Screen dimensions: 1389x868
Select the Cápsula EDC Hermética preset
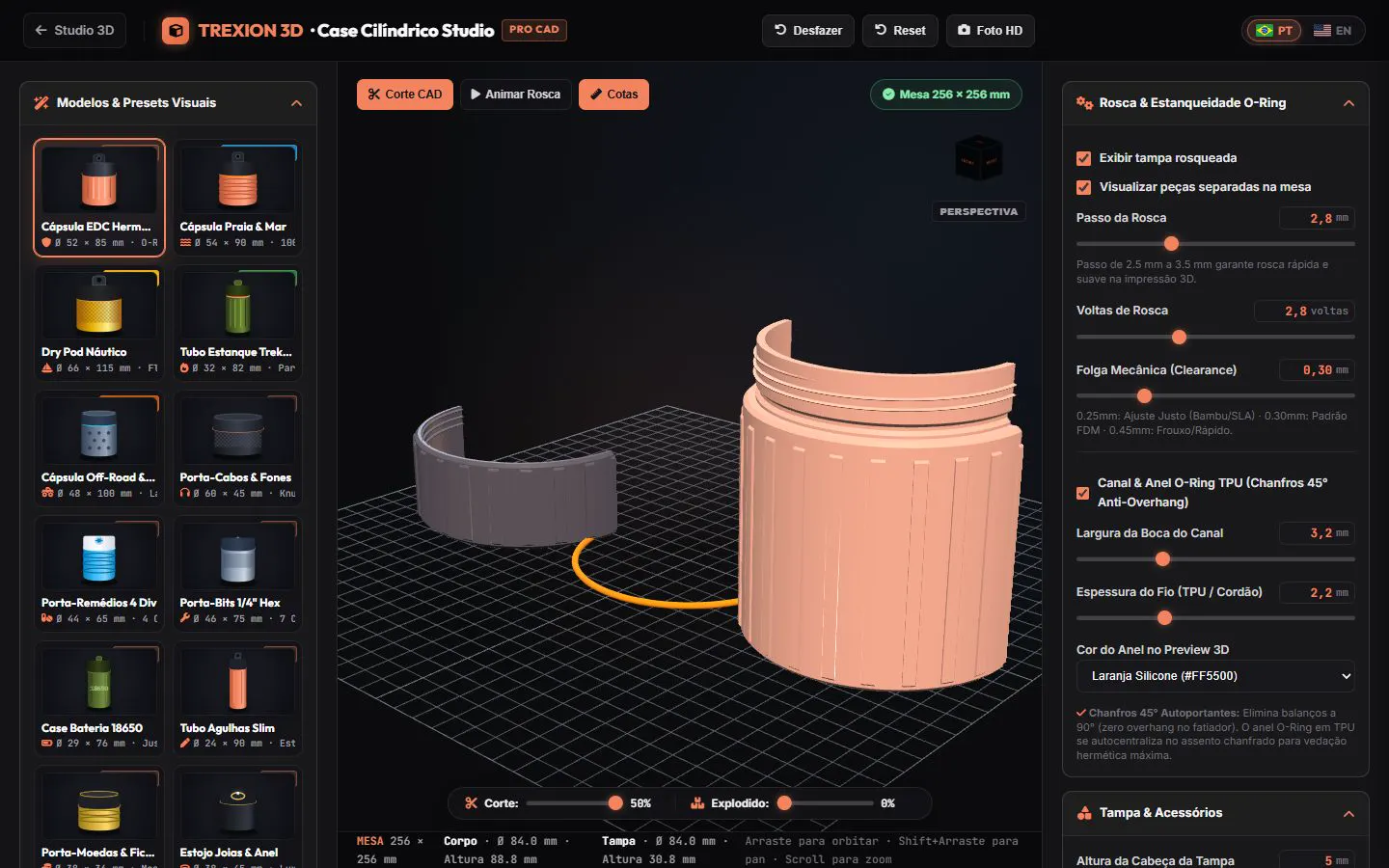99,198
